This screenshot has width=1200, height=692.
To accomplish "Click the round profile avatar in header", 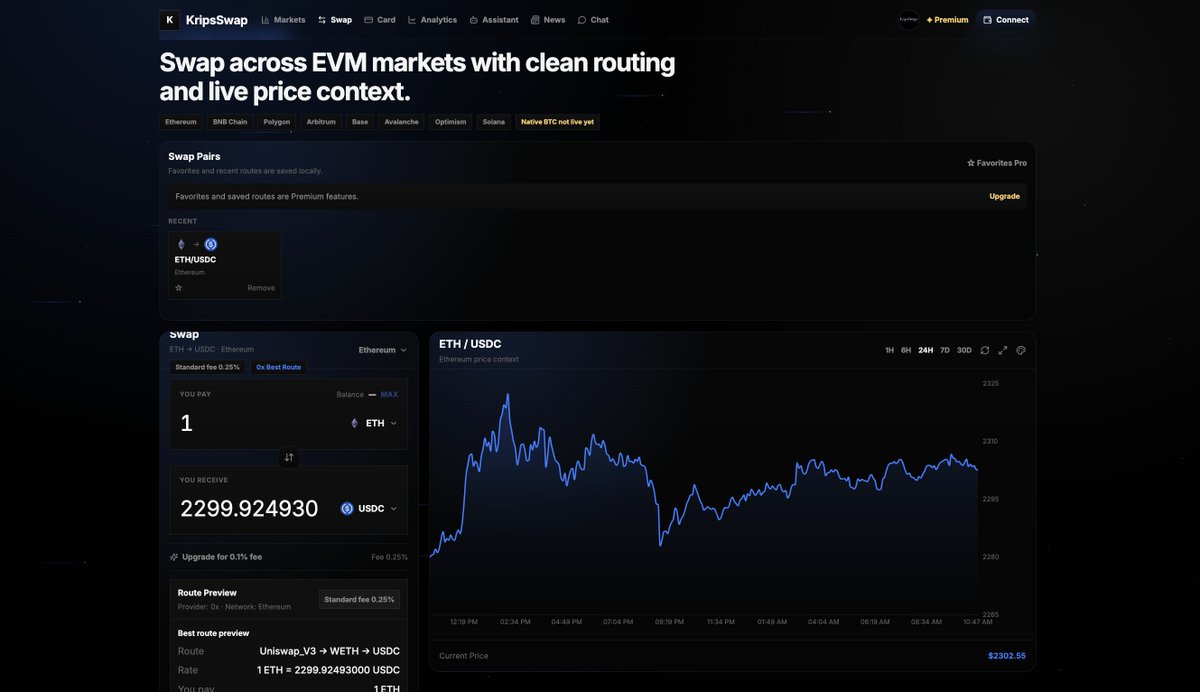I will 908,20.
